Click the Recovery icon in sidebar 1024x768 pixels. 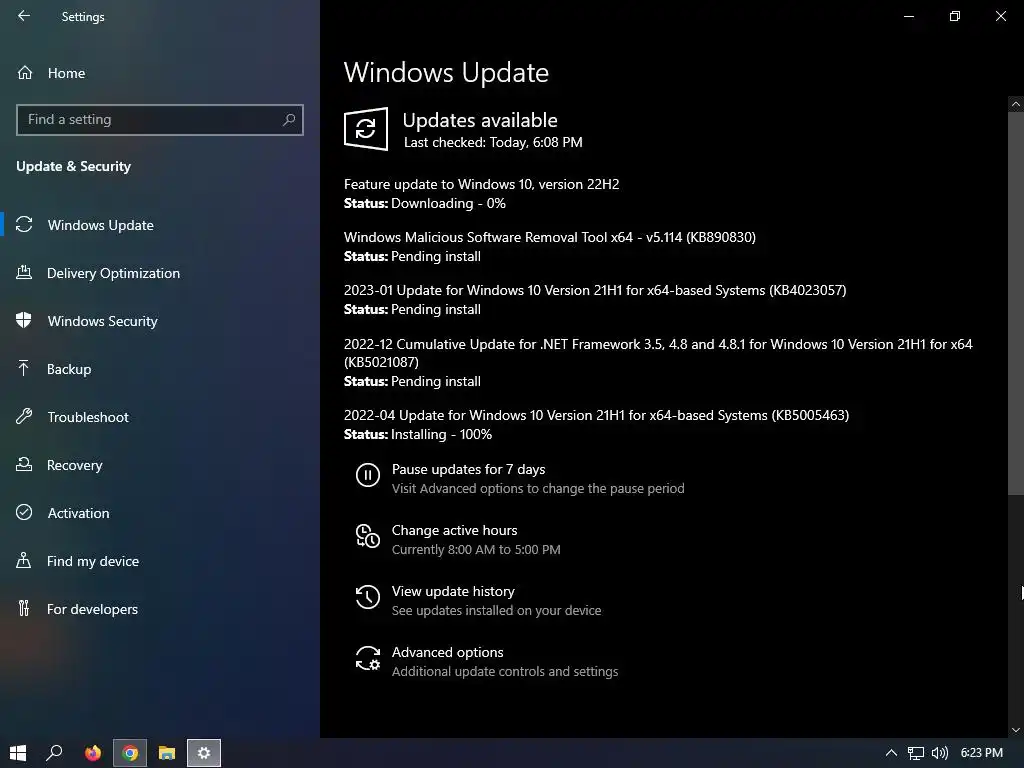point(24,465)
